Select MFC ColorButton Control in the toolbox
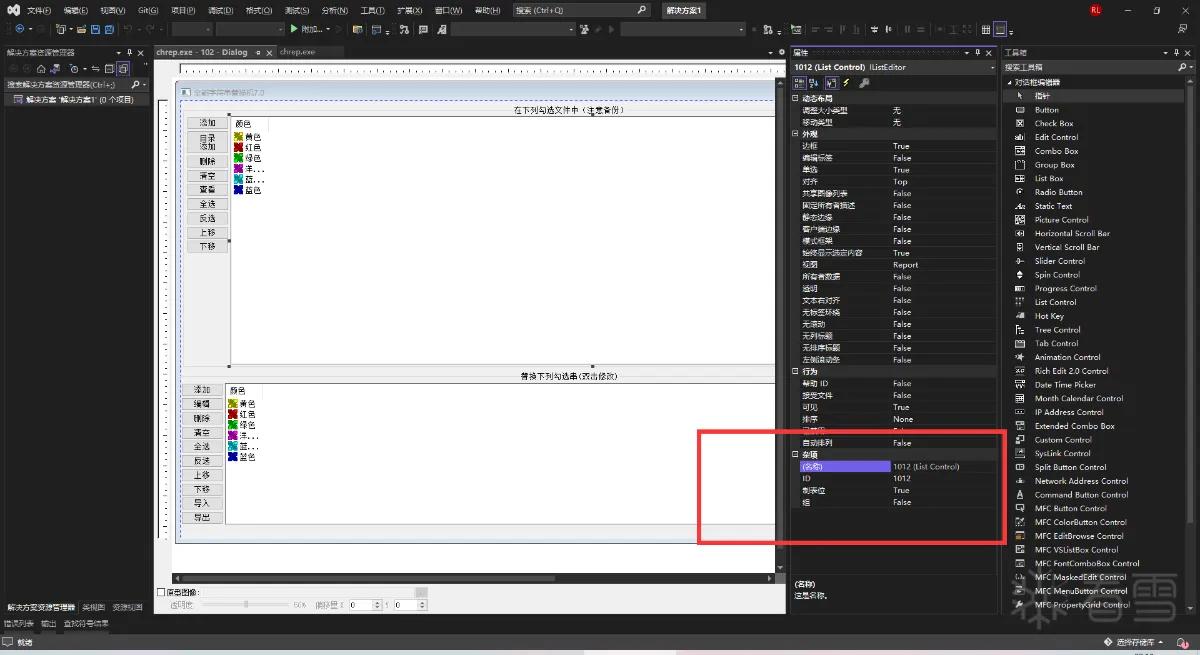The image size is (1200, 655). tap(1080, 522)
